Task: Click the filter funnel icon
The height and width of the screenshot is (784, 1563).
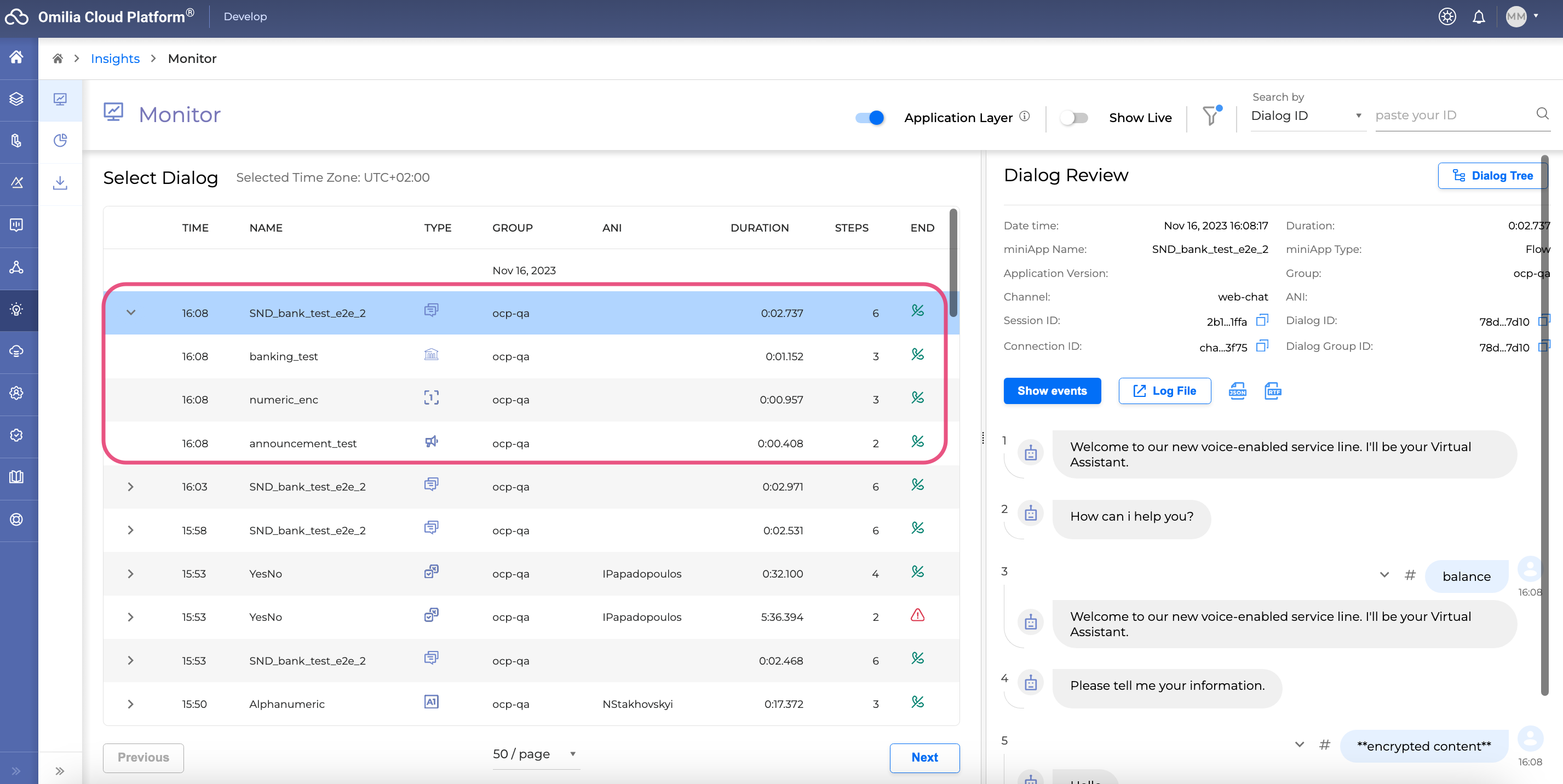Action: click(x=1210, y=116)
